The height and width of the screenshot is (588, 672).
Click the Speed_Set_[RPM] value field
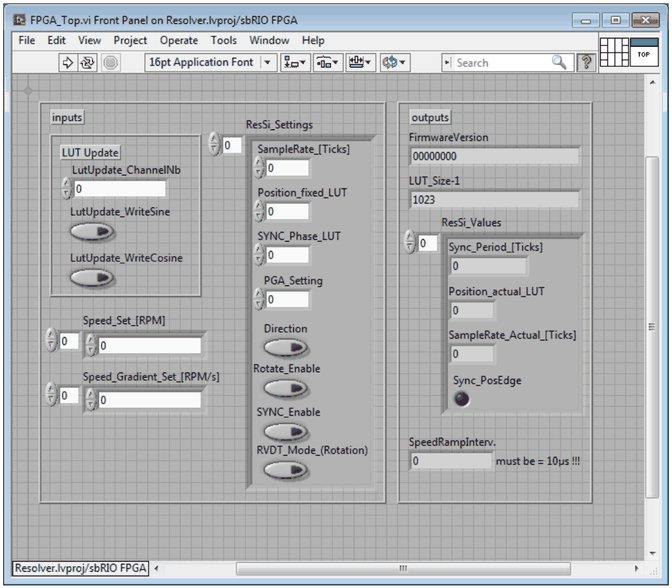tap(150, 345)
